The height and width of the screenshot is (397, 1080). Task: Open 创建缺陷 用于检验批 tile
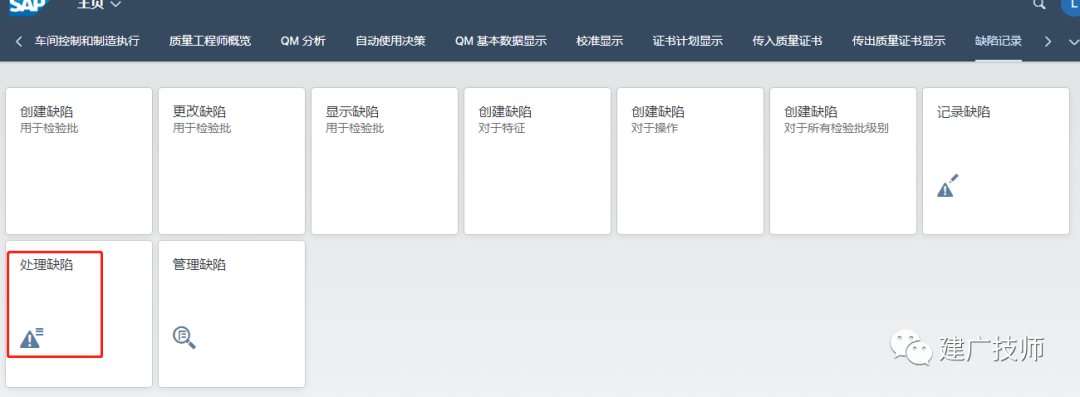click(79, 161)
